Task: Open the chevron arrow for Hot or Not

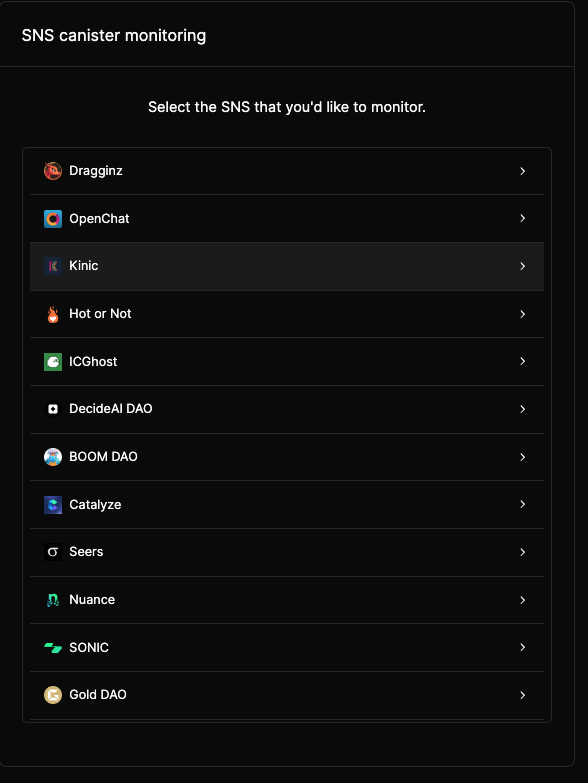Action: tap(523, 314)
